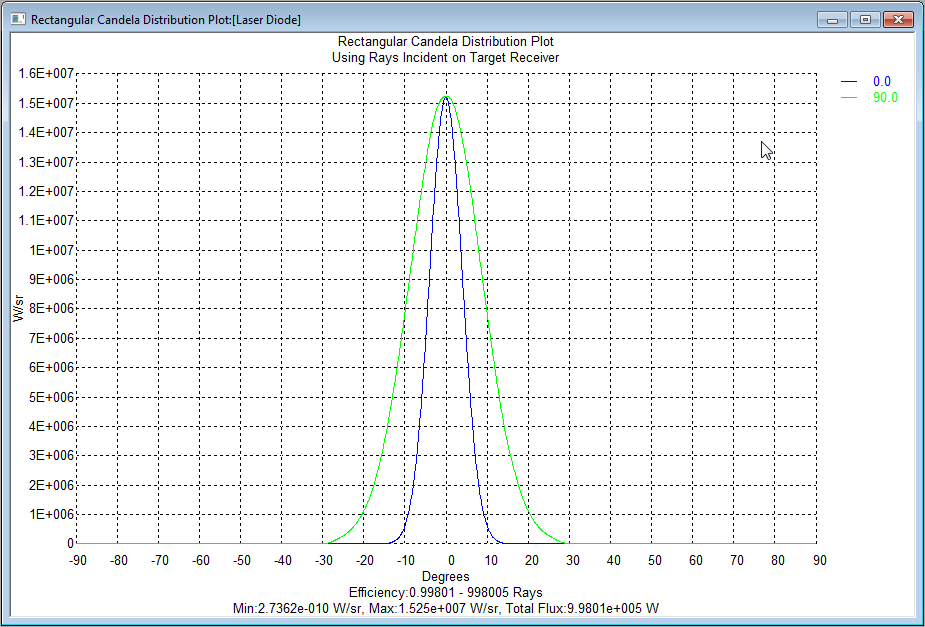Click the blue 0.0 legend entry
Viewport: 925px width, 627px height.
[881, 81]
